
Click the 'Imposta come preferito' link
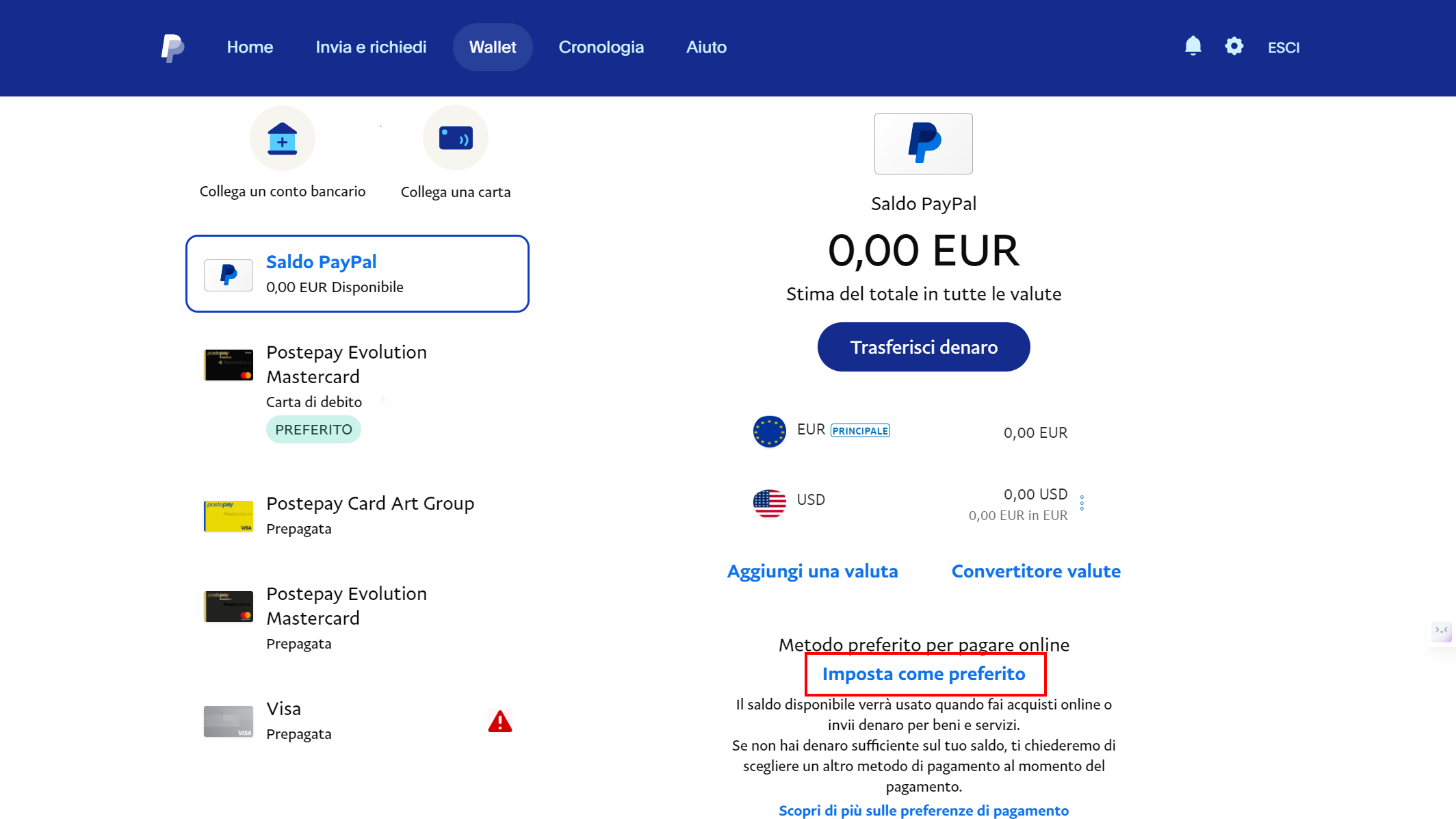tap(924, 673)
